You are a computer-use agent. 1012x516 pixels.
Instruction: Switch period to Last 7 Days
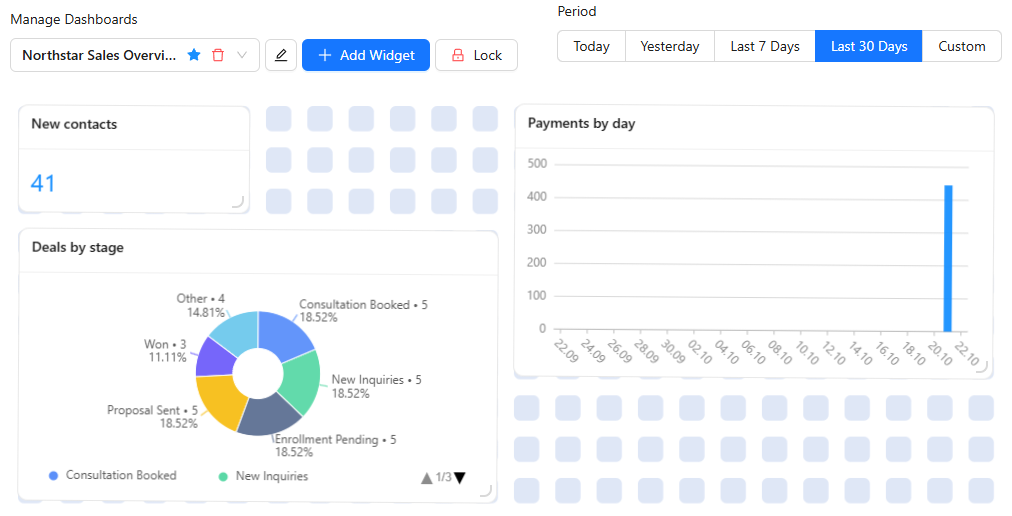click(x=765, y=46)
